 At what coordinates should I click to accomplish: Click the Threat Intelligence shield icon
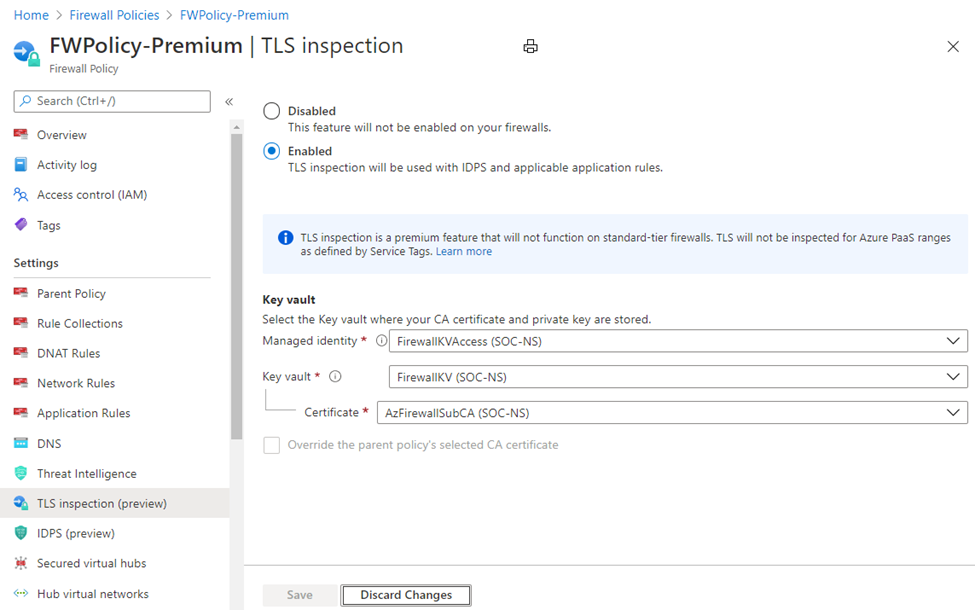pyautogui.click(x=20, y=473)
